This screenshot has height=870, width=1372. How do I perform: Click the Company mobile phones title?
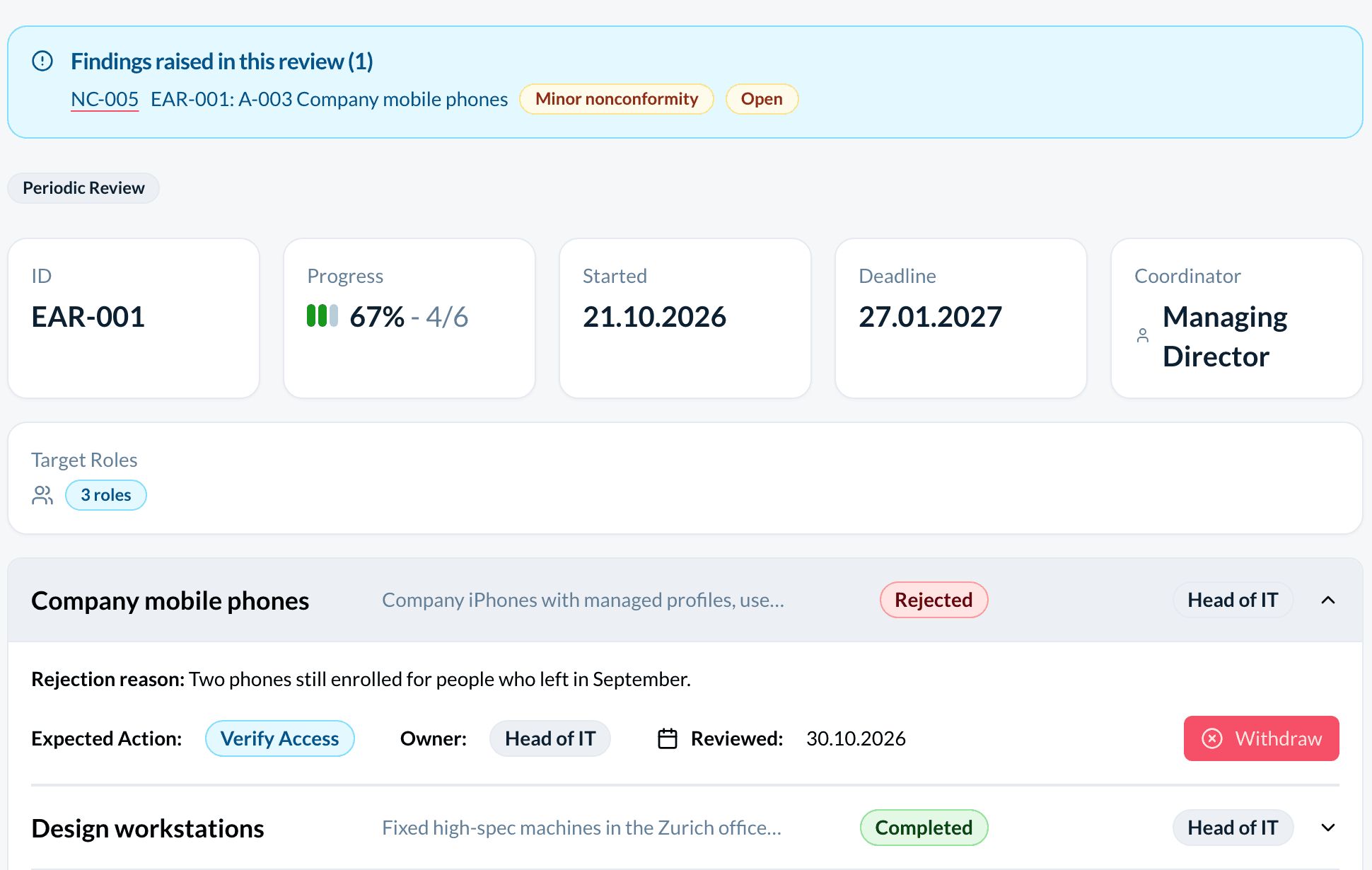point(170,601)
